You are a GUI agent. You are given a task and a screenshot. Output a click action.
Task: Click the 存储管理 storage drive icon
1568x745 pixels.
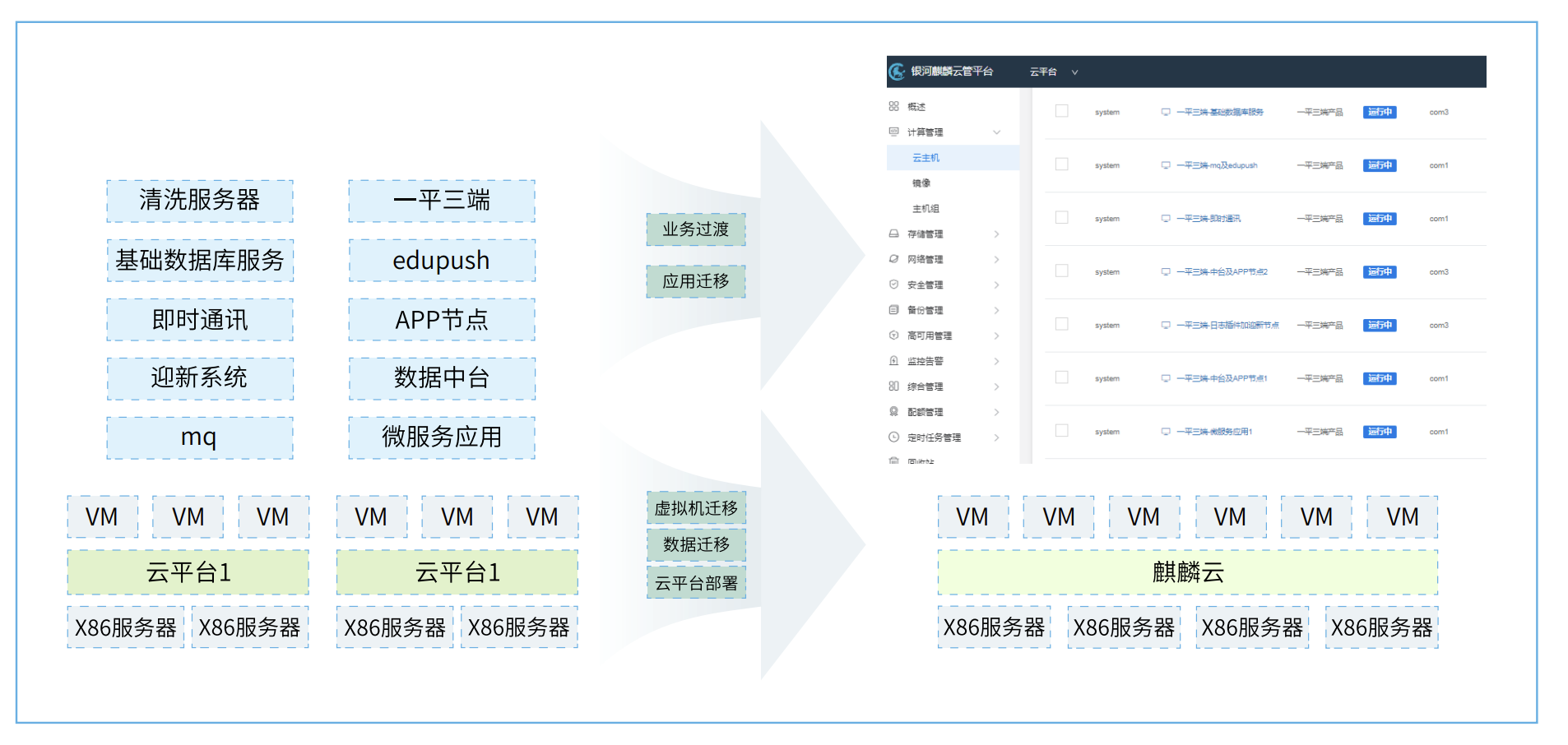[893, 234]
